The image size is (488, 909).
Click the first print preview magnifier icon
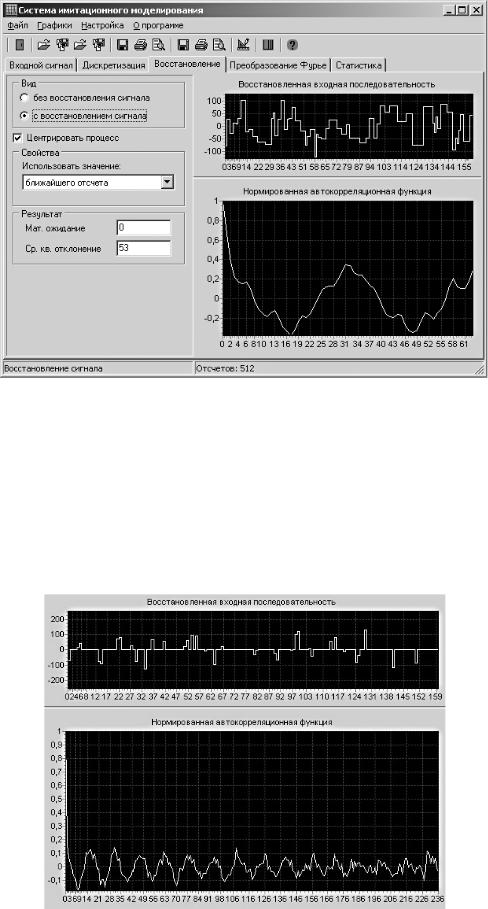pos(158,45)
